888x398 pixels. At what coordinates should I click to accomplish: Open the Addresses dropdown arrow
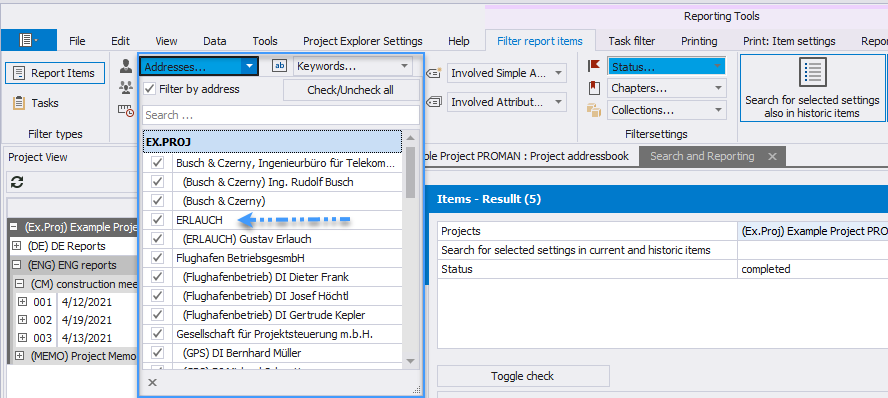click(249, 66)
